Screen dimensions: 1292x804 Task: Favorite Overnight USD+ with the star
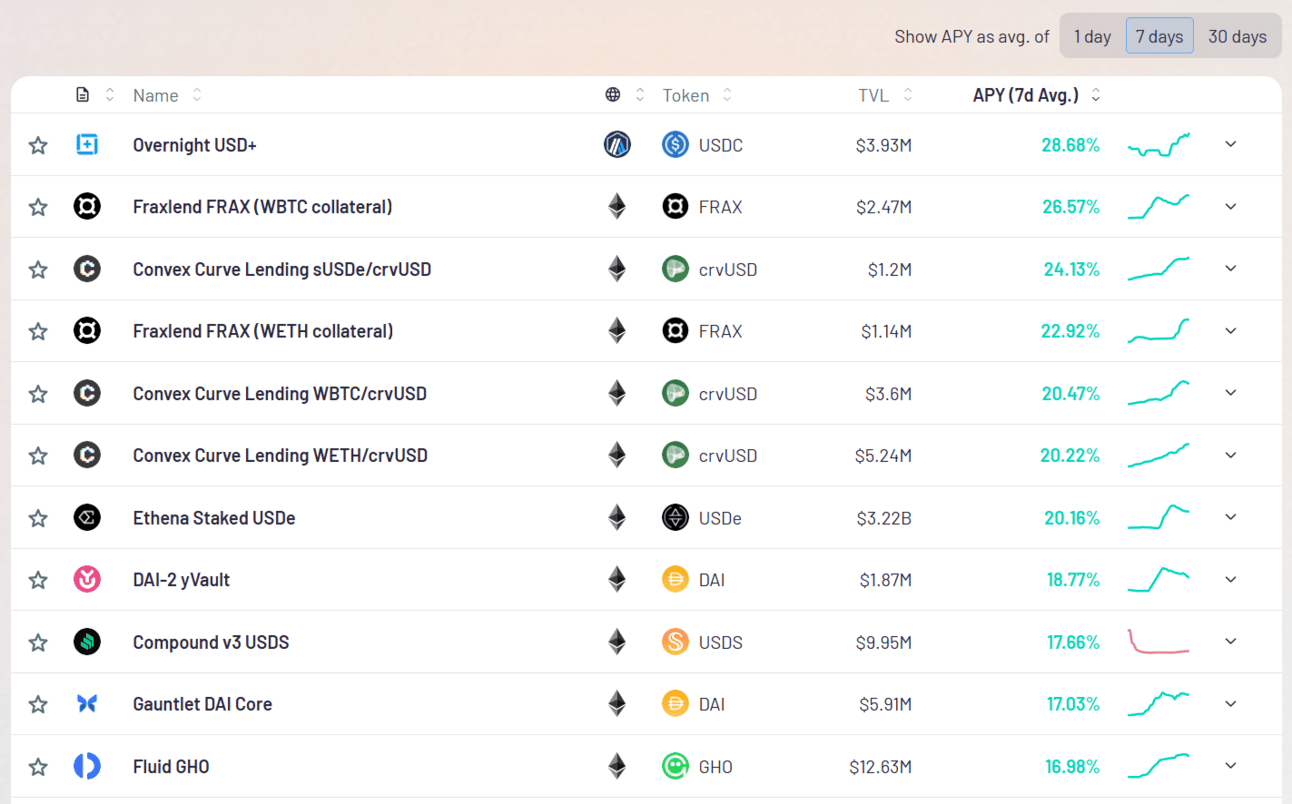pyautogui.click(x=38, y=146)
